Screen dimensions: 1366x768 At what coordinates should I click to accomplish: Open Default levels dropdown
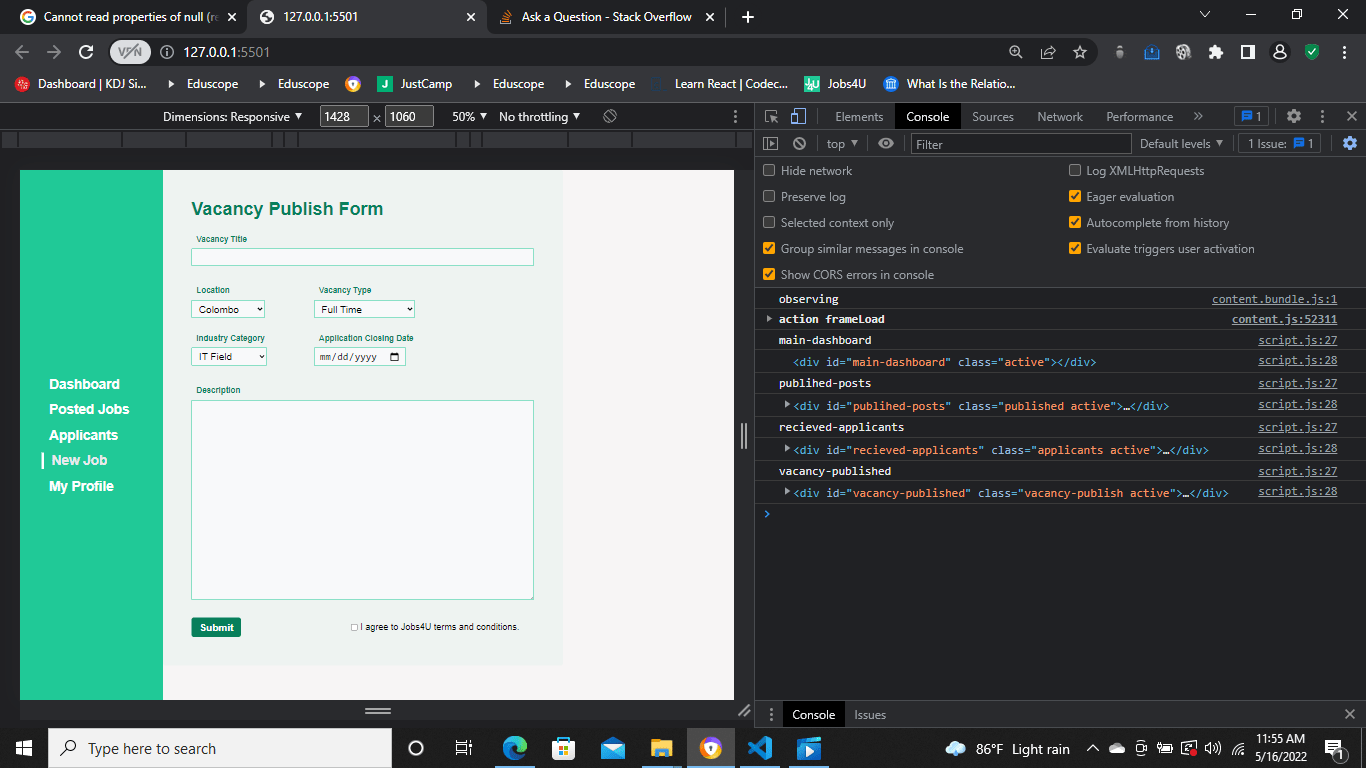[1181, 144]
